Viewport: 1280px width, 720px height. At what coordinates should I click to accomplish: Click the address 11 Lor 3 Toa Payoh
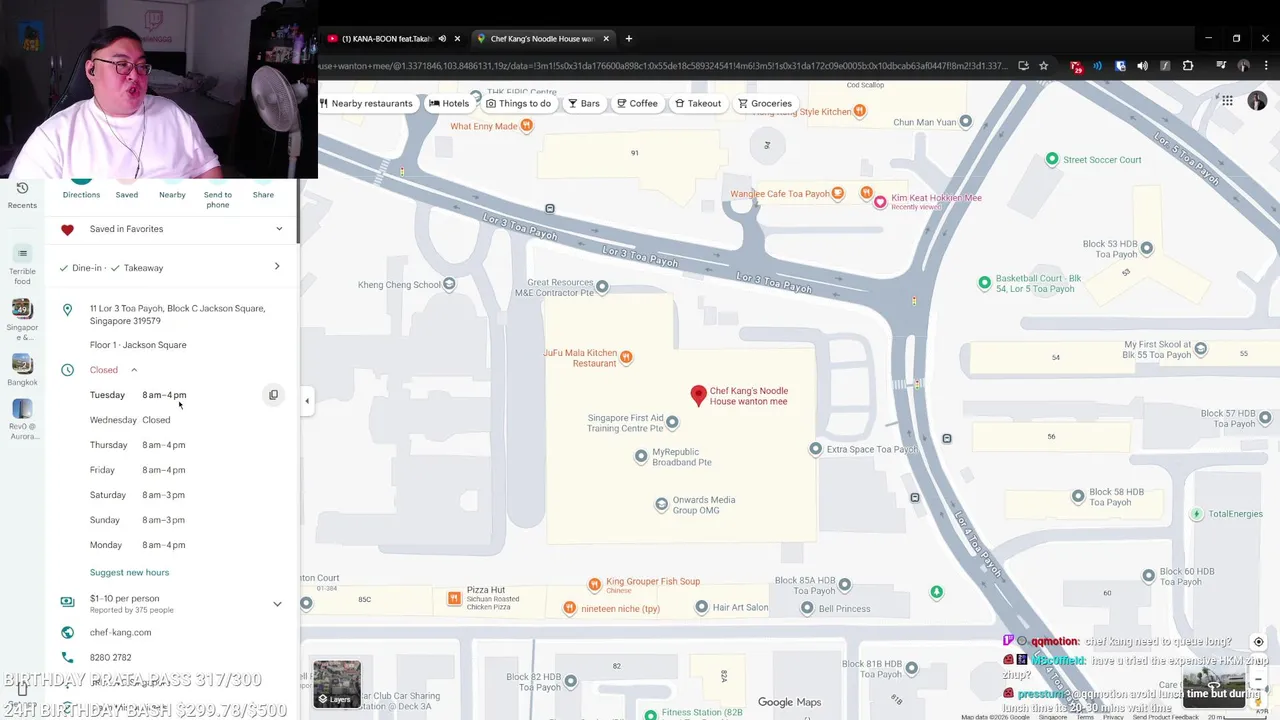coord(177,314)
